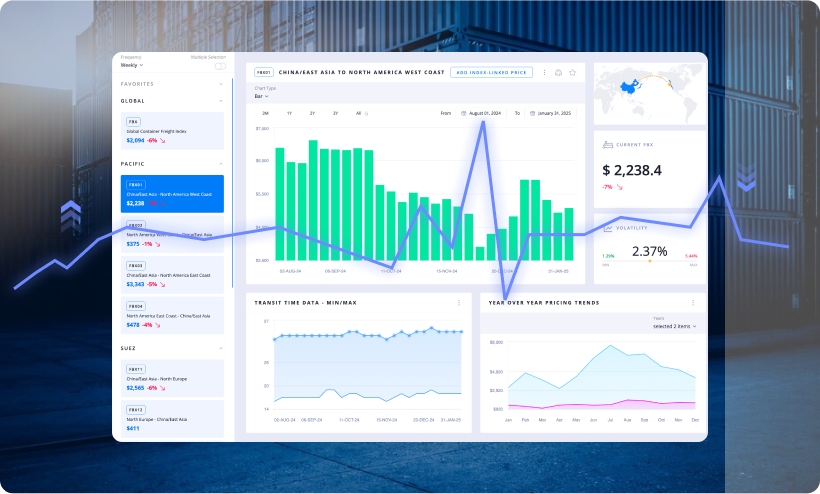Favorite this lane with the star icon
820x494 pixels.
click(573, 72)
